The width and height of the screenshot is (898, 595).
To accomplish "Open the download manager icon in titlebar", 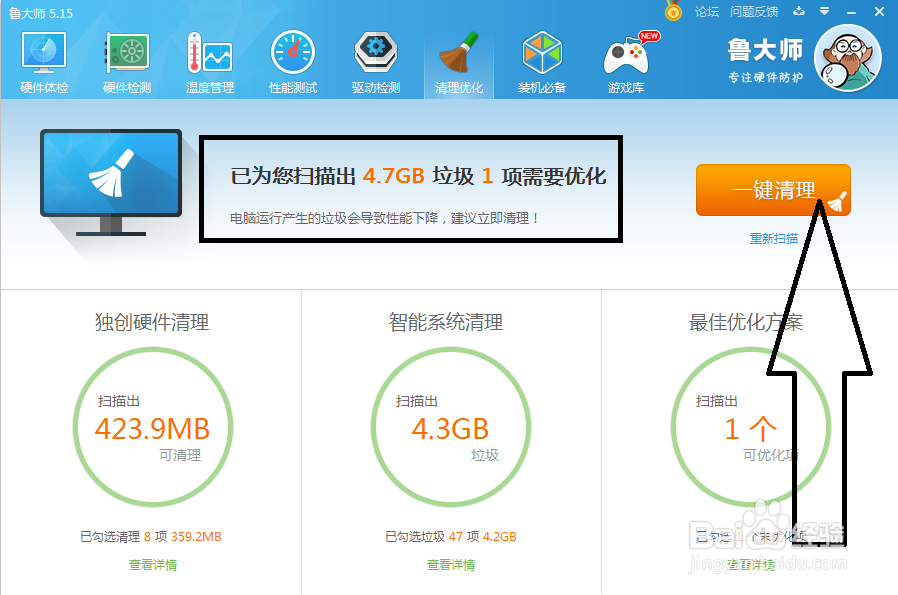I will click(x=798, y=10).
